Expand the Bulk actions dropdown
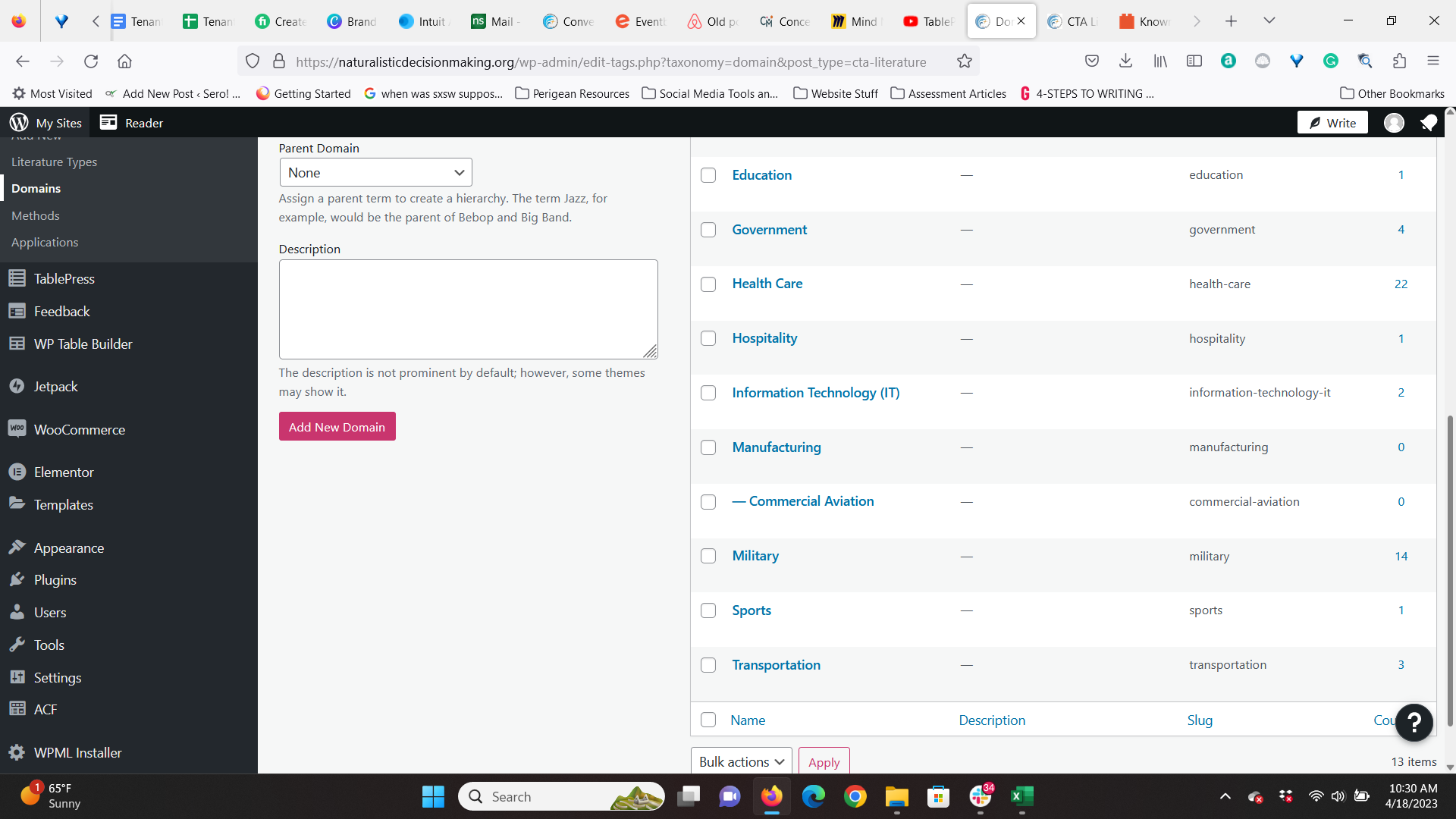Viewport: 1456px width, 819px height. [741, 761]
